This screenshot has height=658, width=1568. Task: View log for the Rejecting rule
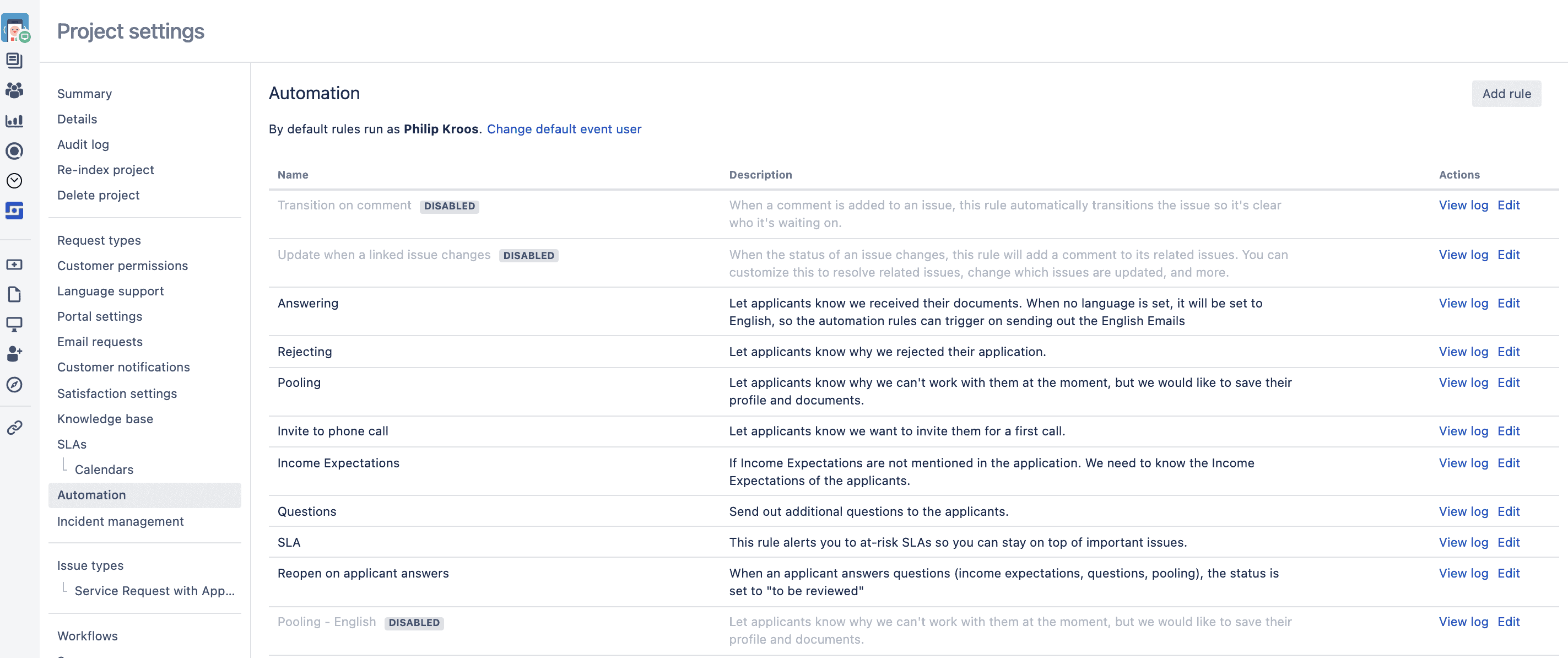tap(1463, 352)
